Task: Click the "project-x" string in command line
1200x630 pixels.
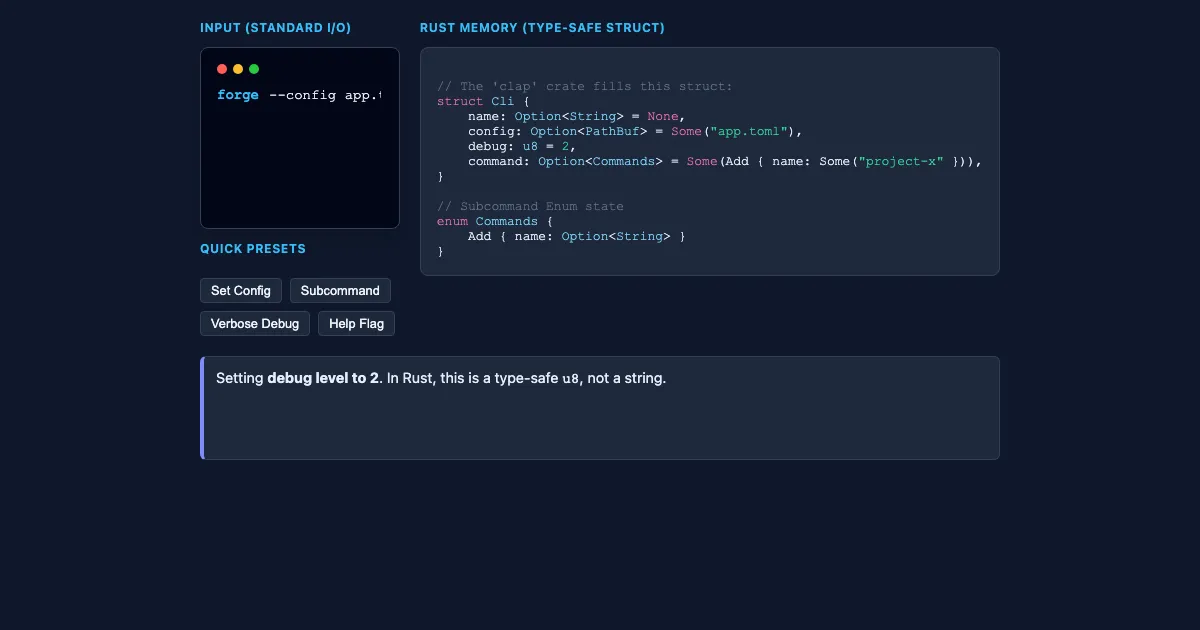Action: coord(901,161)
